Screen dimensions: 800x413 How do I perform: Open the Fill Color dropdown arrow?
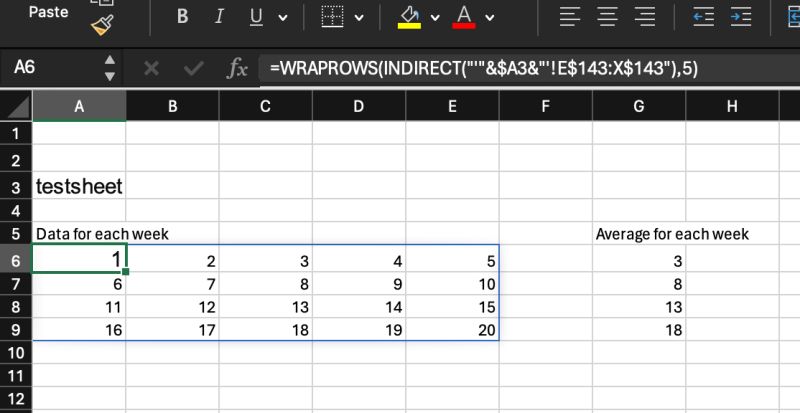pos(435,18)
